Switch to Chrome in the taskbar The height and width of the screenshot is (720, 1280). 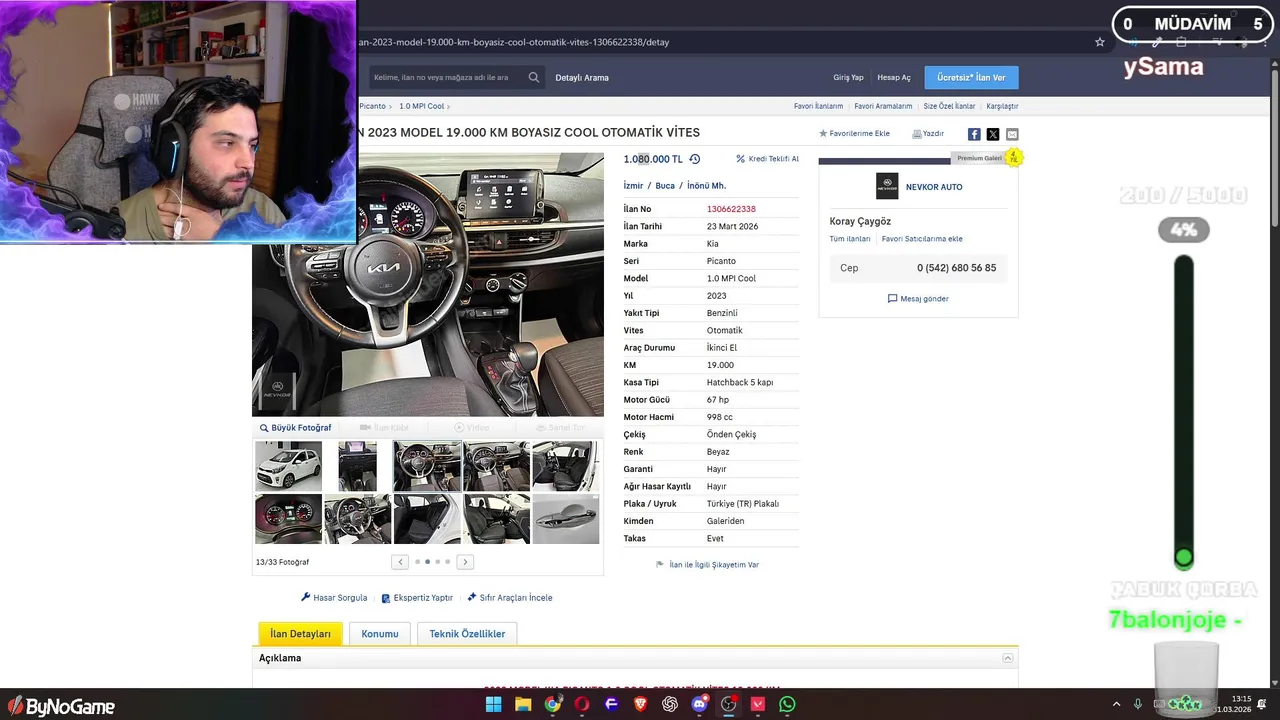coord(552,704)
